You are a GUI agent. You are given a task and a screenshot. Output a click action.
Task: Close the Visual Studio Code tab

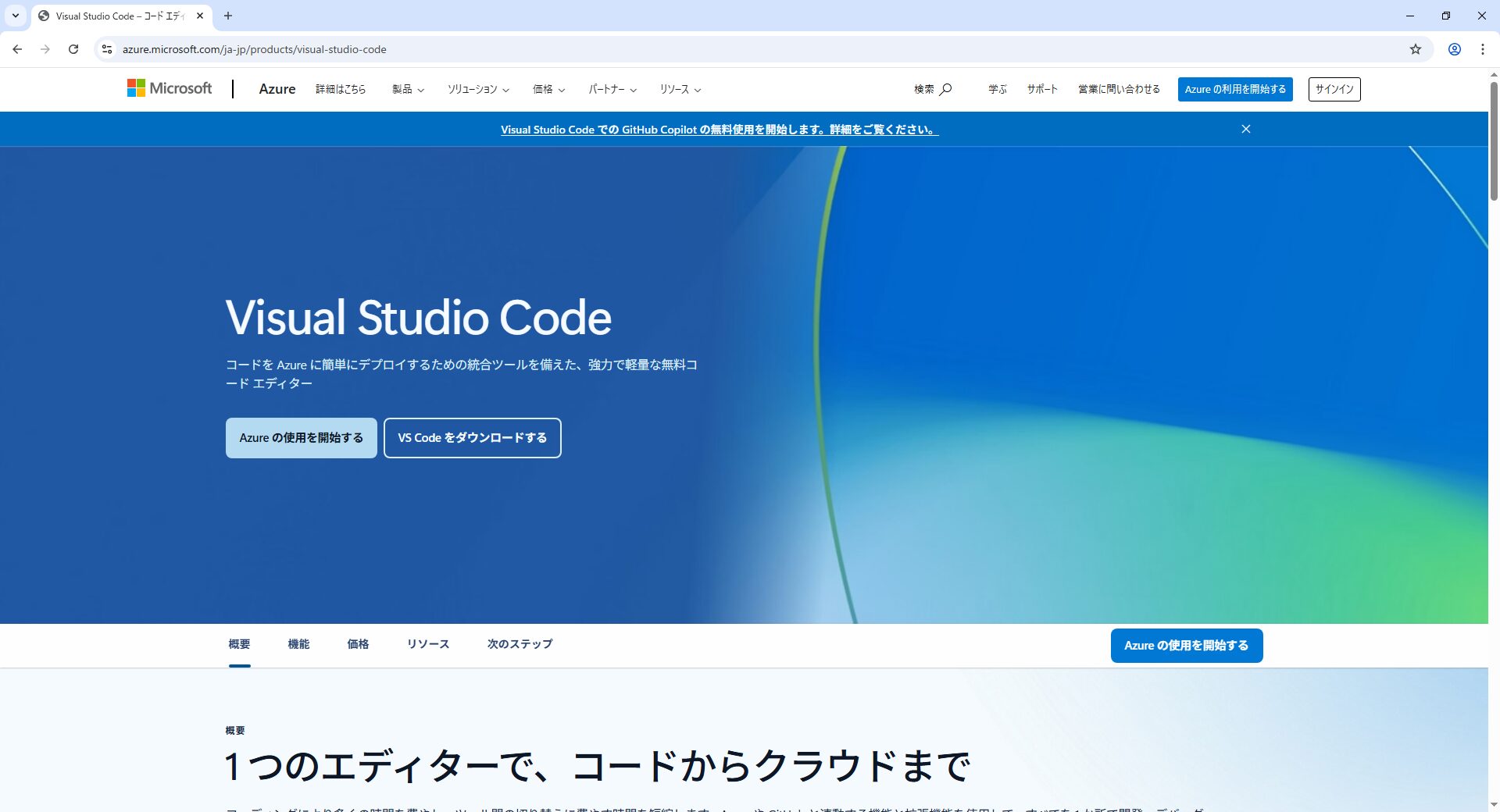coord(200,16)
